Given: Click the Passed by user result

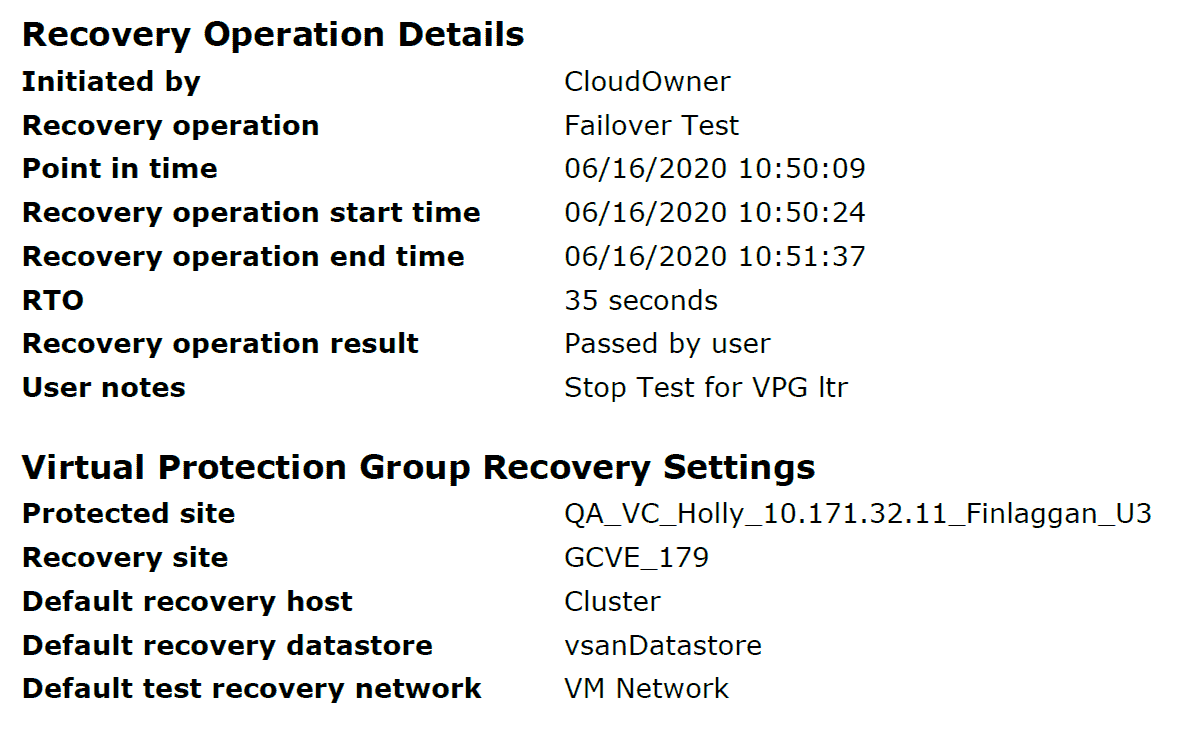Looking at the screenshot, I should (x=667, y=344).
